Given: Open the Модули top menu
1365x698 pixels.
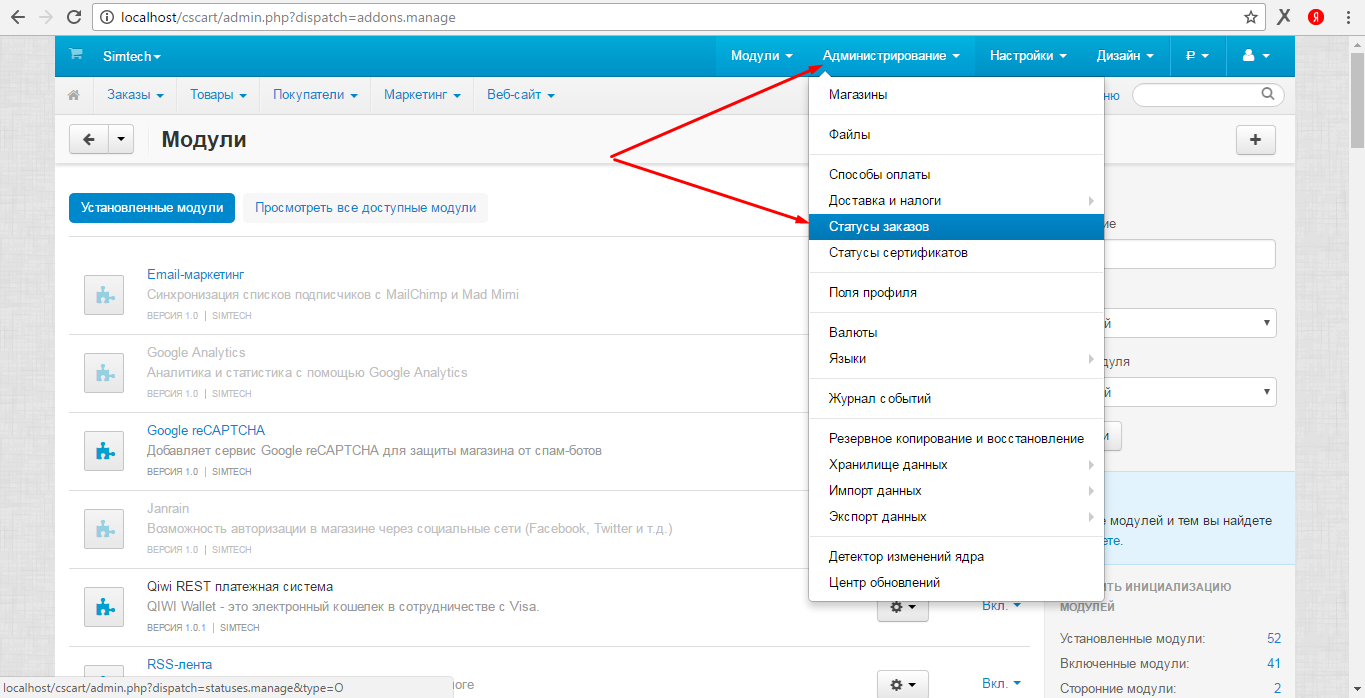Looking at the screenshot, I should (761, 56).
